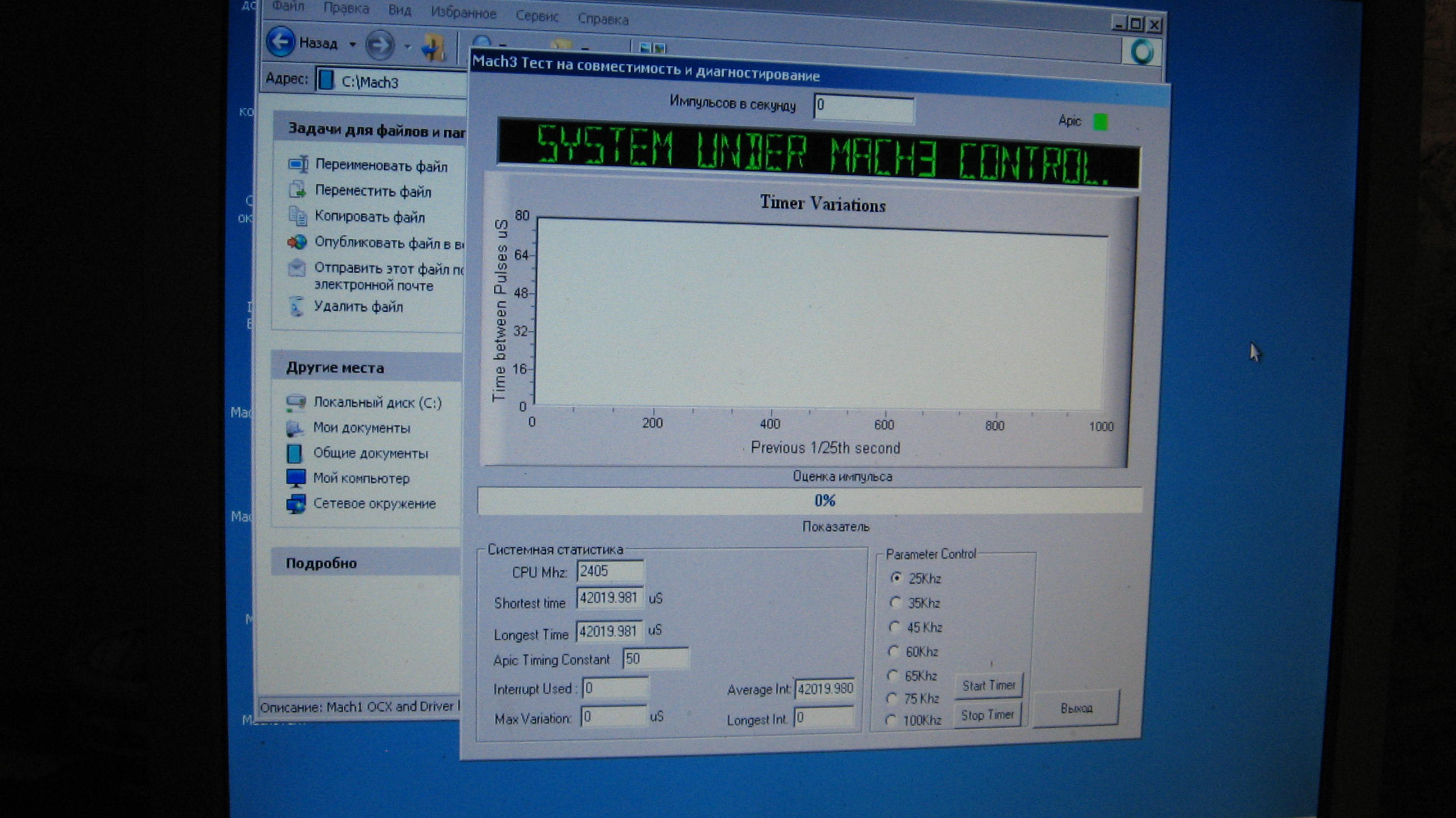1456x818 pixels.
Task: Click the Publish file to web icon
Action: point(297,242)
